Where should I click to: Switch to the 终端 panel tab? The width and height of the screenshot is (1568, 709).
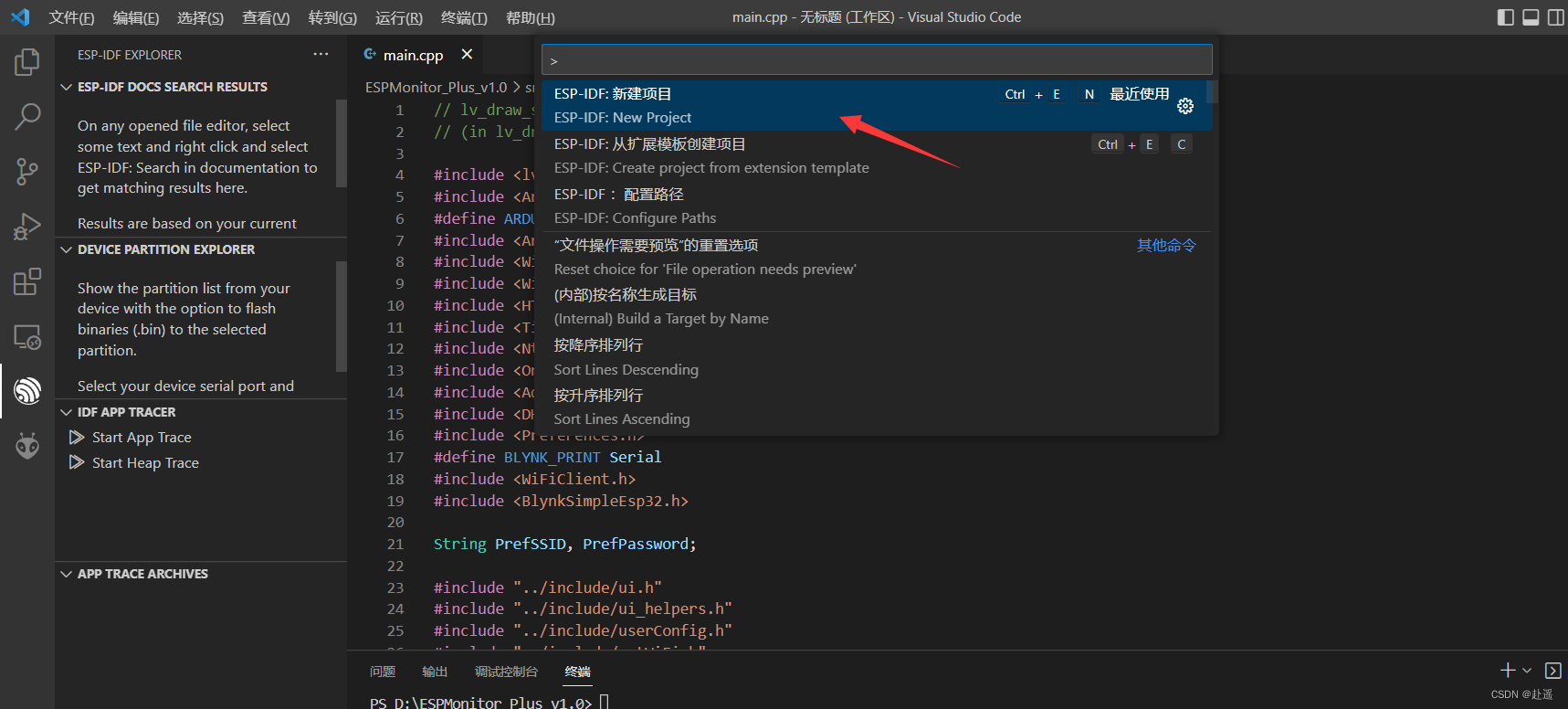pos(577,672)
